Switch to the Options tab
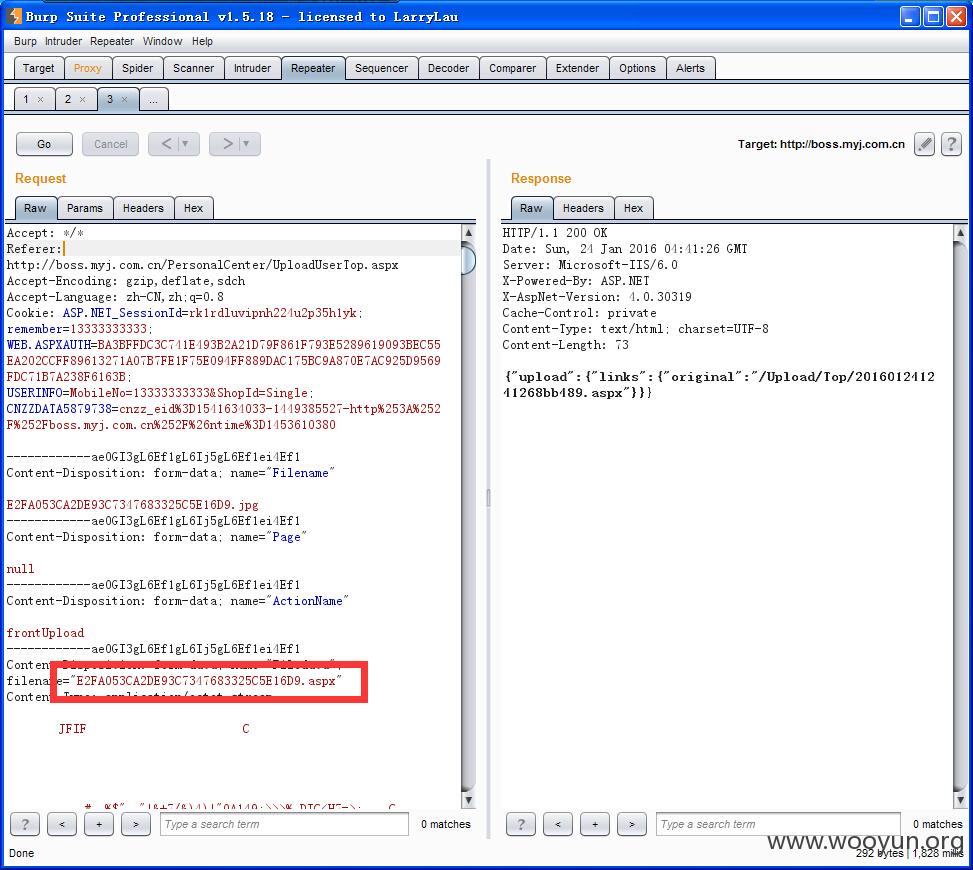973x870 pixels. point(637,68)
